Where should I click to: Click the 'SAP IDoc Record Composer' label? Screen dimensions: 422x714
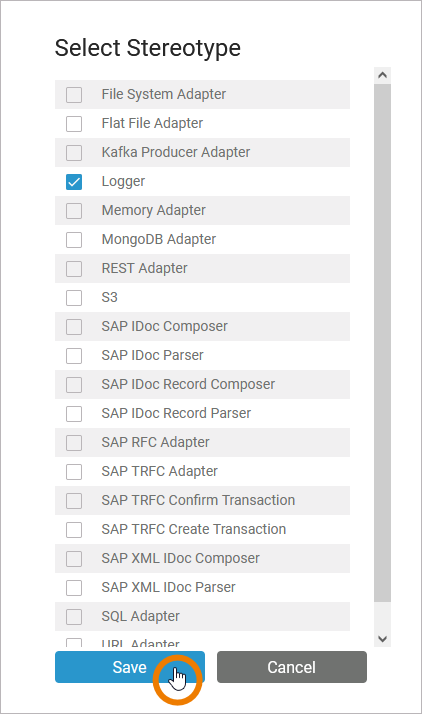pos(188,384)
